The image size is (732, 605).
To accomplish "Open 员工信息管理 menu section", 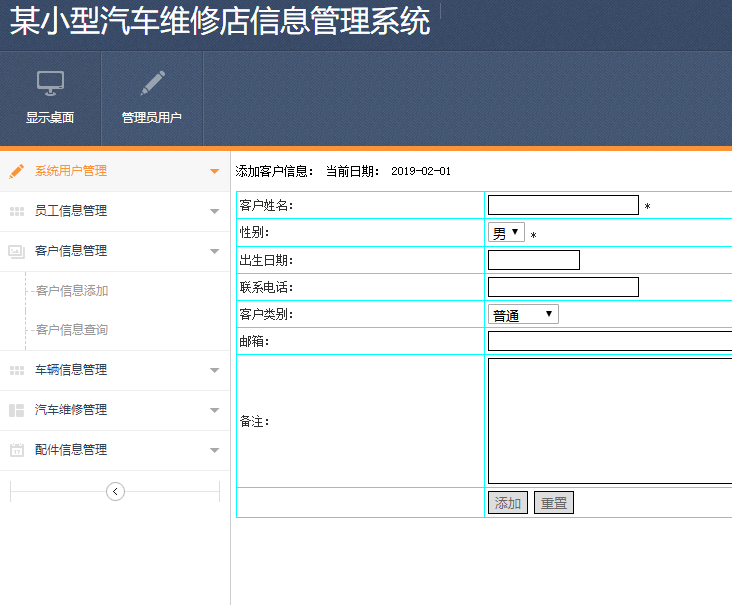I will [115, 211].
